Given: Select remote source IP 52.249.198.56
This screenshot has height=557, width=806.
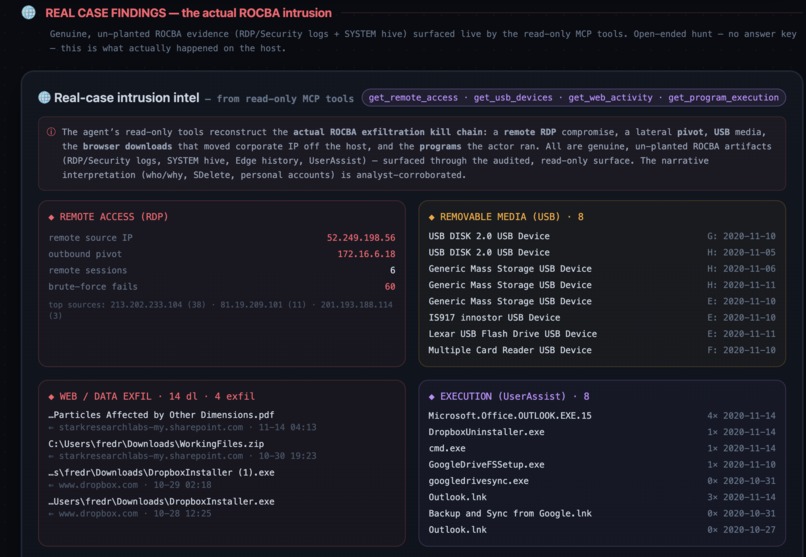Looking at the screenshot, I should pos(361,238).
